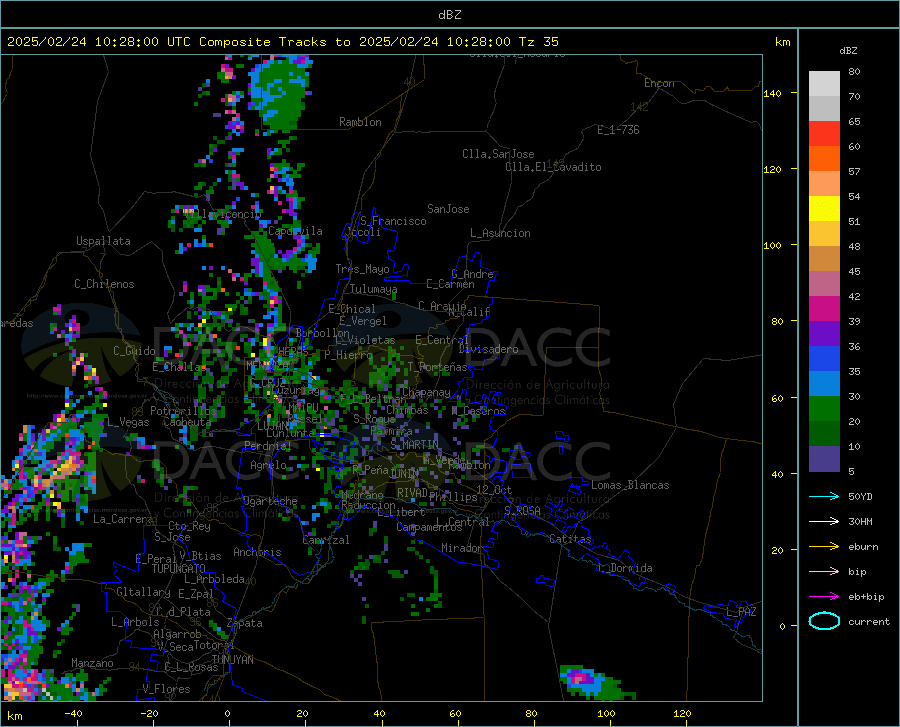This screenshot has width=900, height=727.
Task: Click the La_Carrera label
Action: tap(123, 519)
